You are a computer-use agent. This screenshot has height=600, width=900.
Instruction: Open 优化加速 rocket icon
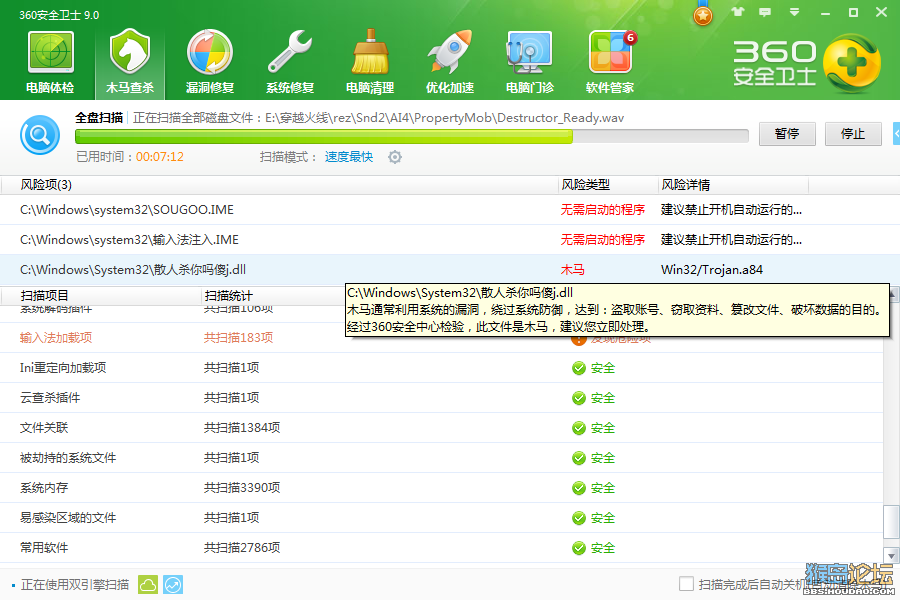pos(449,53)
